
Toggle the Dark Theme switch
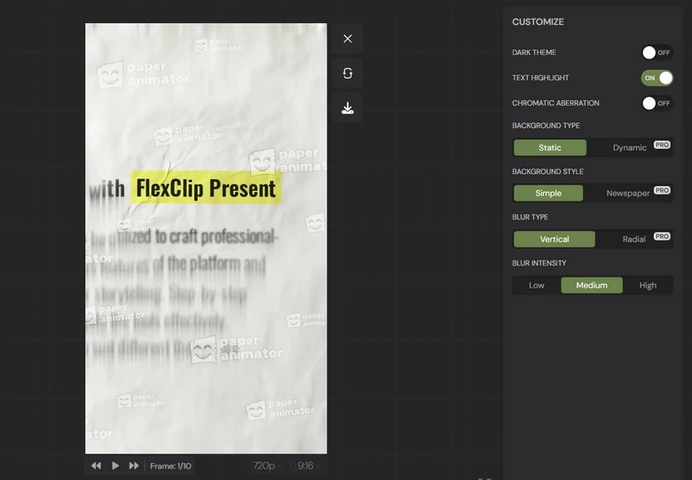(x=657, y=52)
